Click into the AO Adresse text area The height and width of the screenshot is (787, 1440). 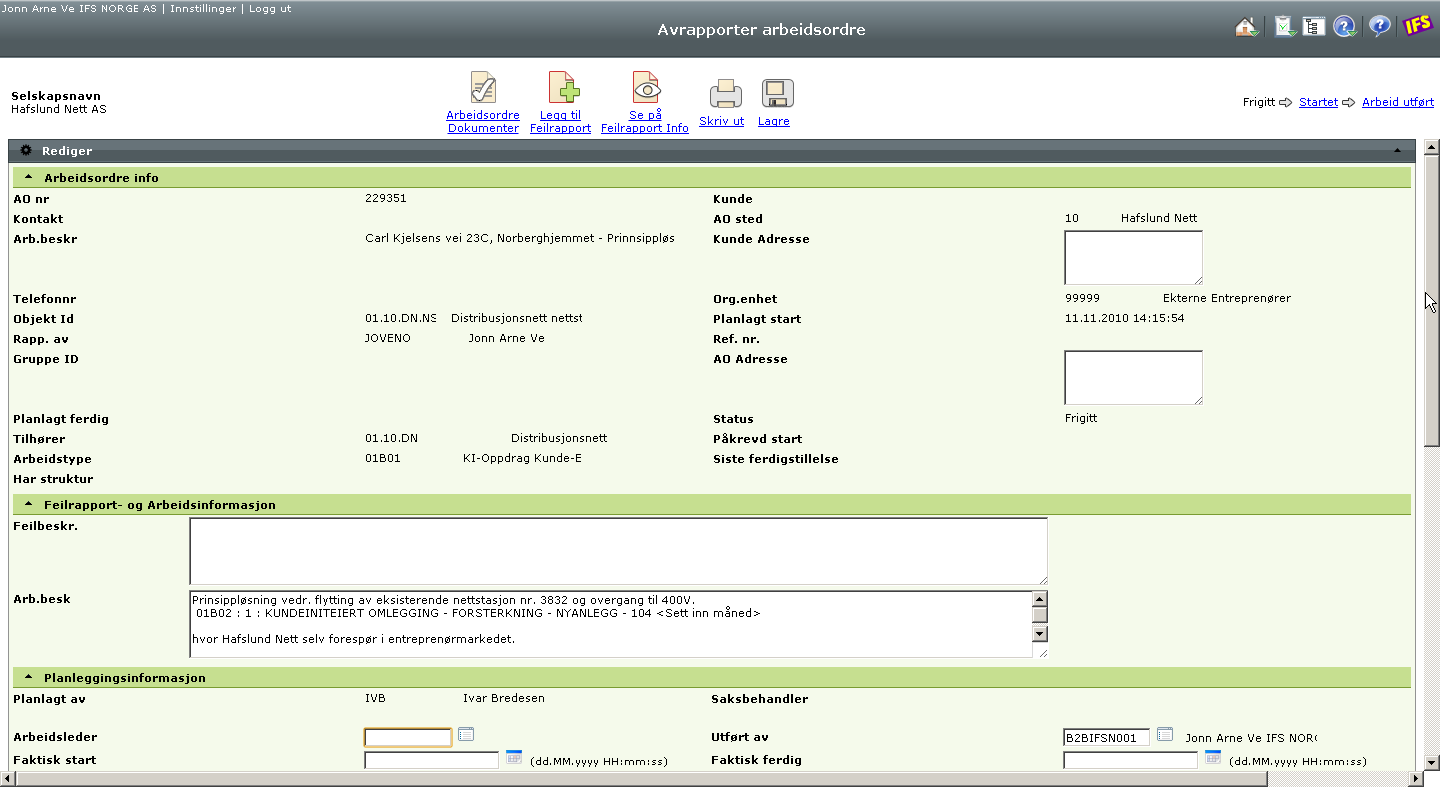point(1133,378)
